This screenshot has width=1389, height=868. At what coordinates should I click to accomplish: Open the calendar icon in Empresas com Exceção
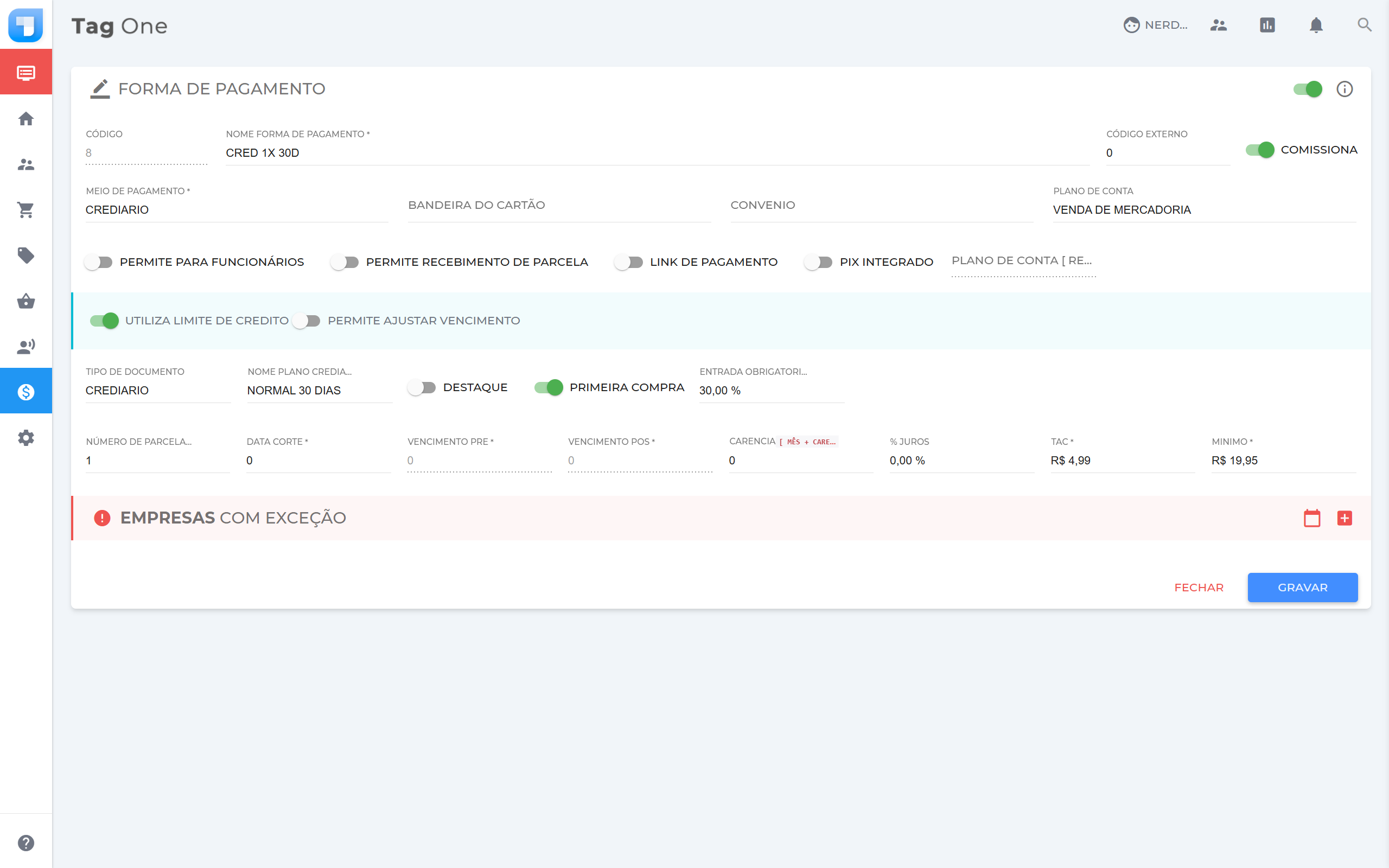tap(1311, 518)
